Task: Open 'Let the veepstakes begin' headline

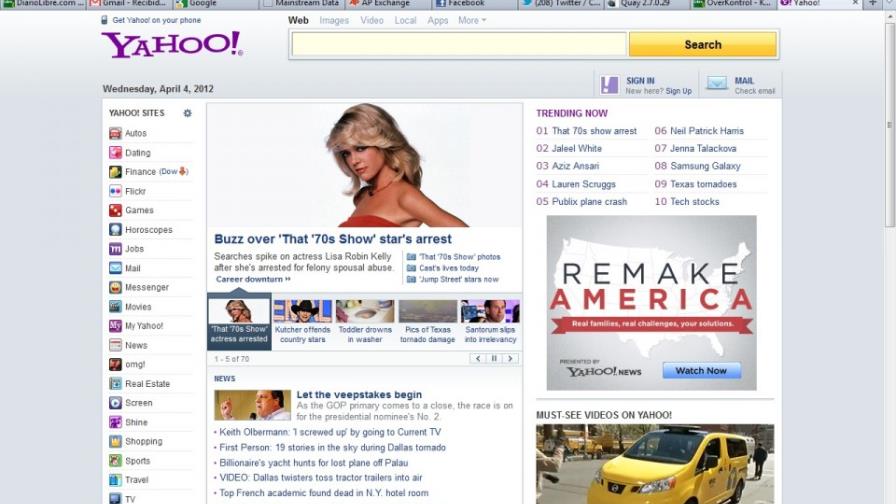Action: (x=359, y=394)
